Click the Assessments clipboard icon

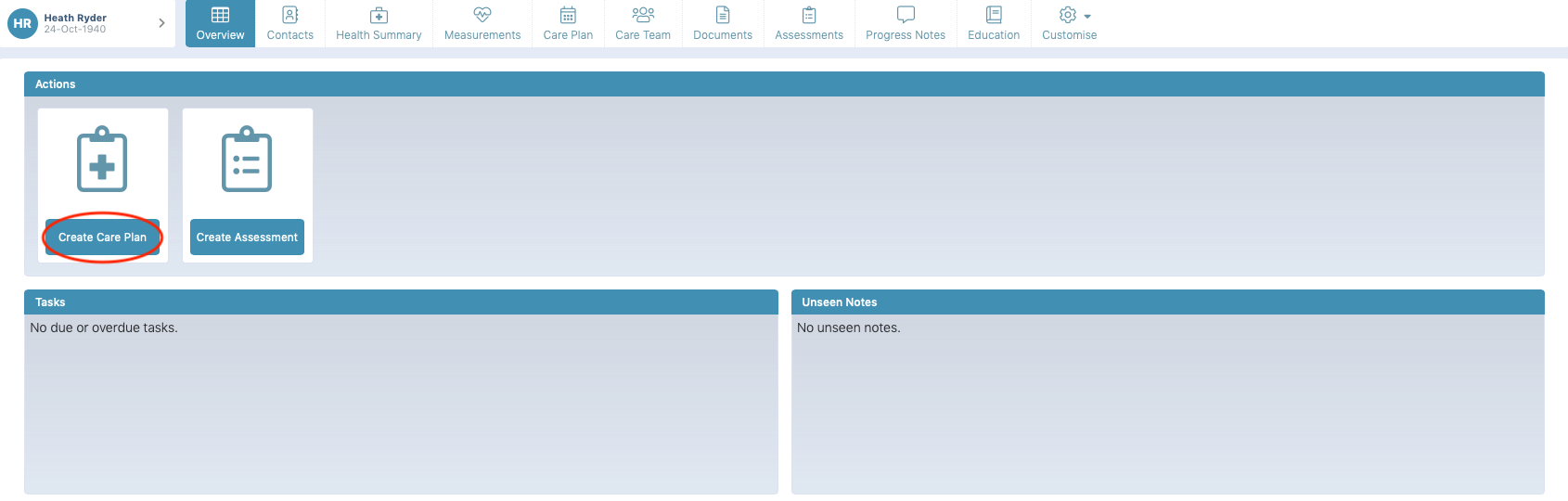(x=809, y=15)
